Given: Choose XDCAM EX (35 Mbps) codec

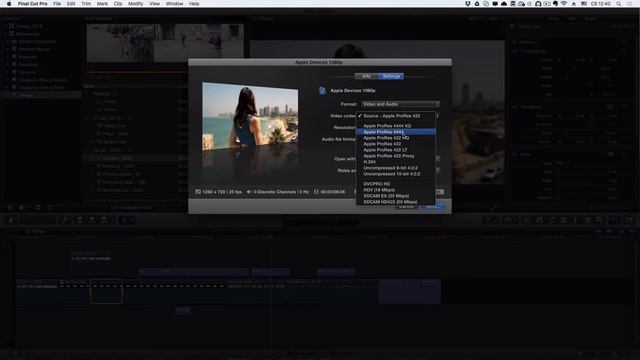Looking at the screenshot, I should (x=396, y=196).
